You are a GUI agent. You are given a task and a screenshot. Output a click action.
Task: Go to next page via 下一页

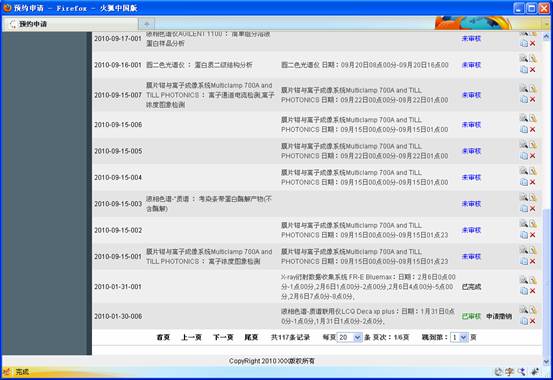point(223,338)
